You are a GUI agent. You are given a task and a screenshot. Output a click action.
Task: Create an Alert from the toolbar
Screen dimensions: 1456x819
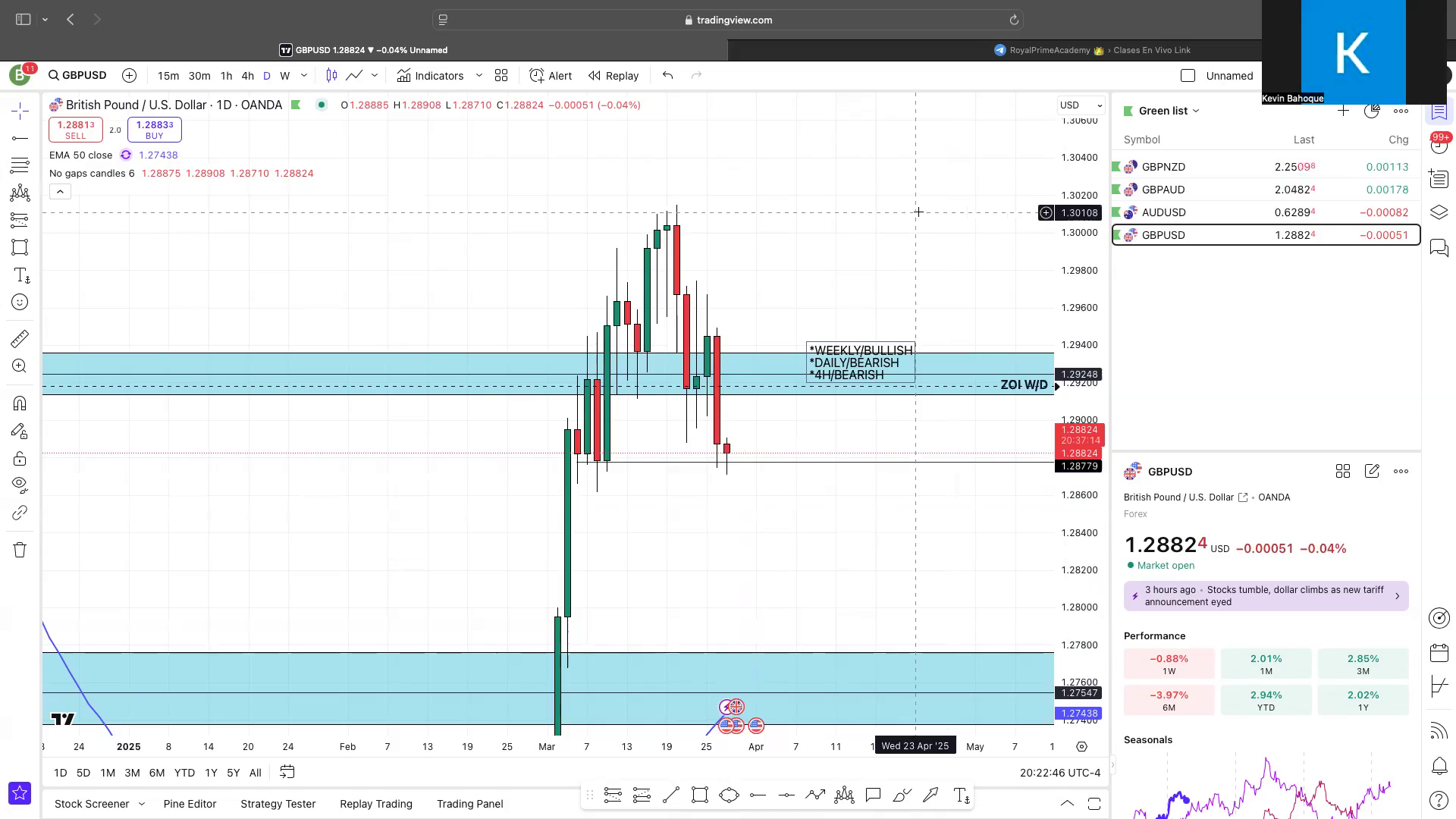(x=551, y=75)
